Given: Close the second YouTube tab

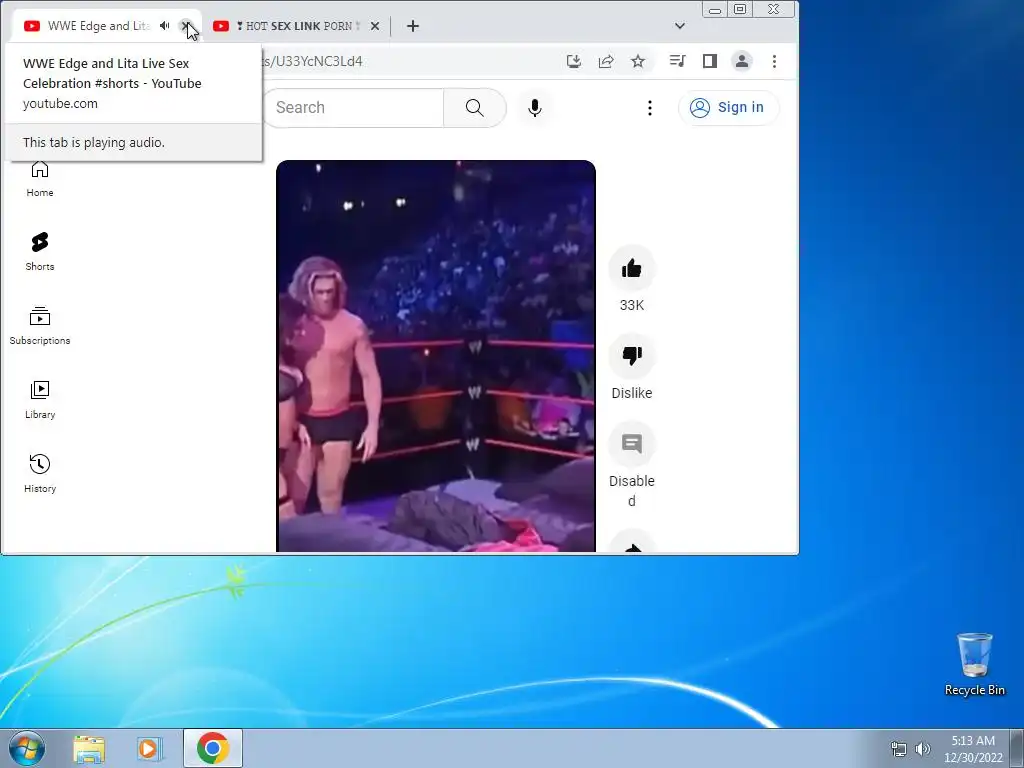Looking at the screenshot, I should (375, 26).
